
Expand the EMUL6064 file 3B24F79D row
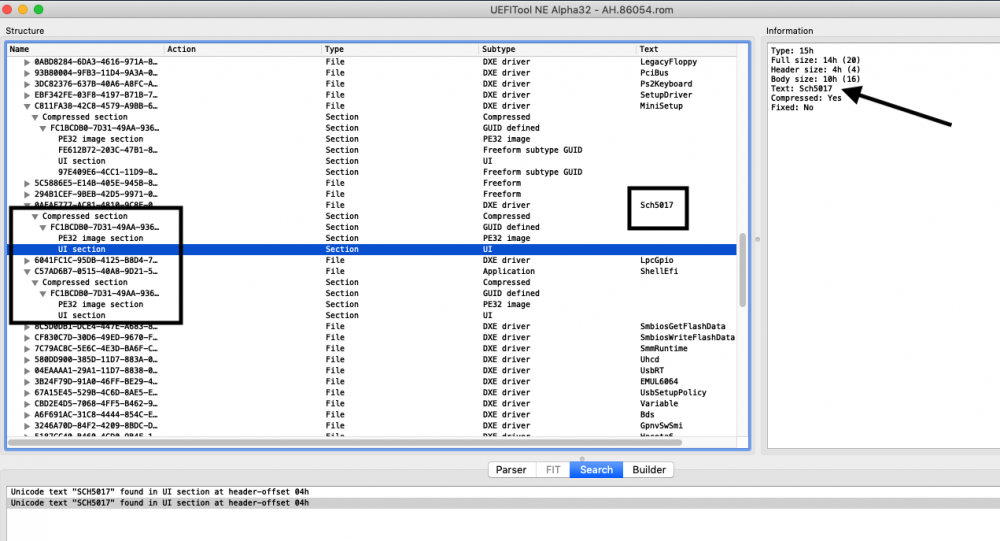point(27,382)
